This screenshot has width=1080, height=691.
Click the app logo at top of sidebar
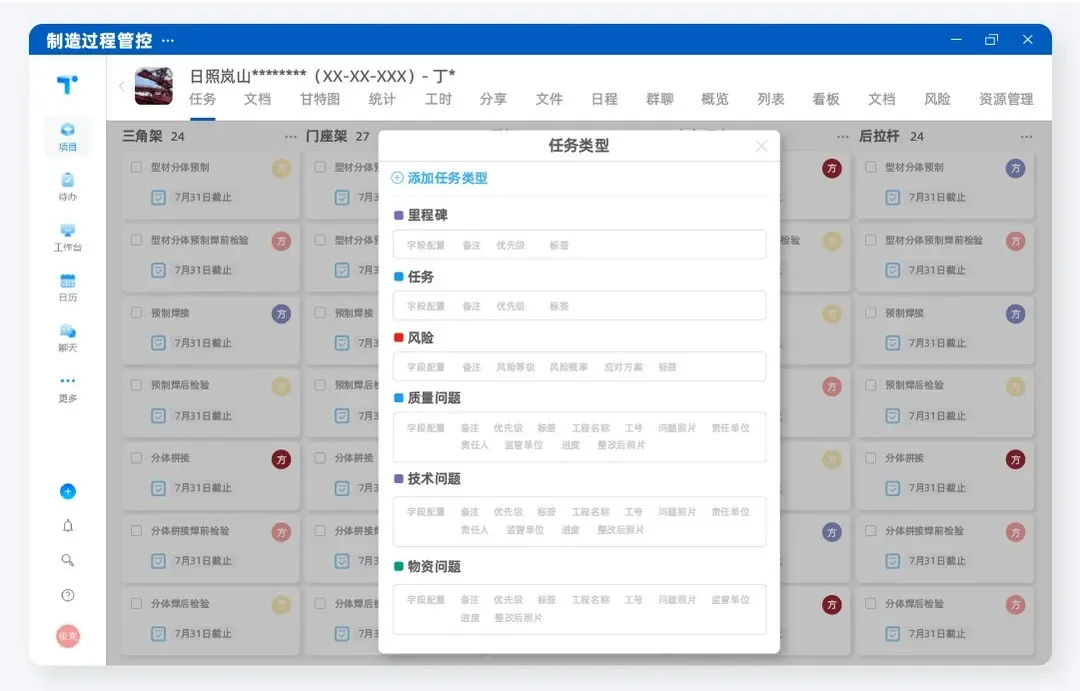tap(68, 85)
